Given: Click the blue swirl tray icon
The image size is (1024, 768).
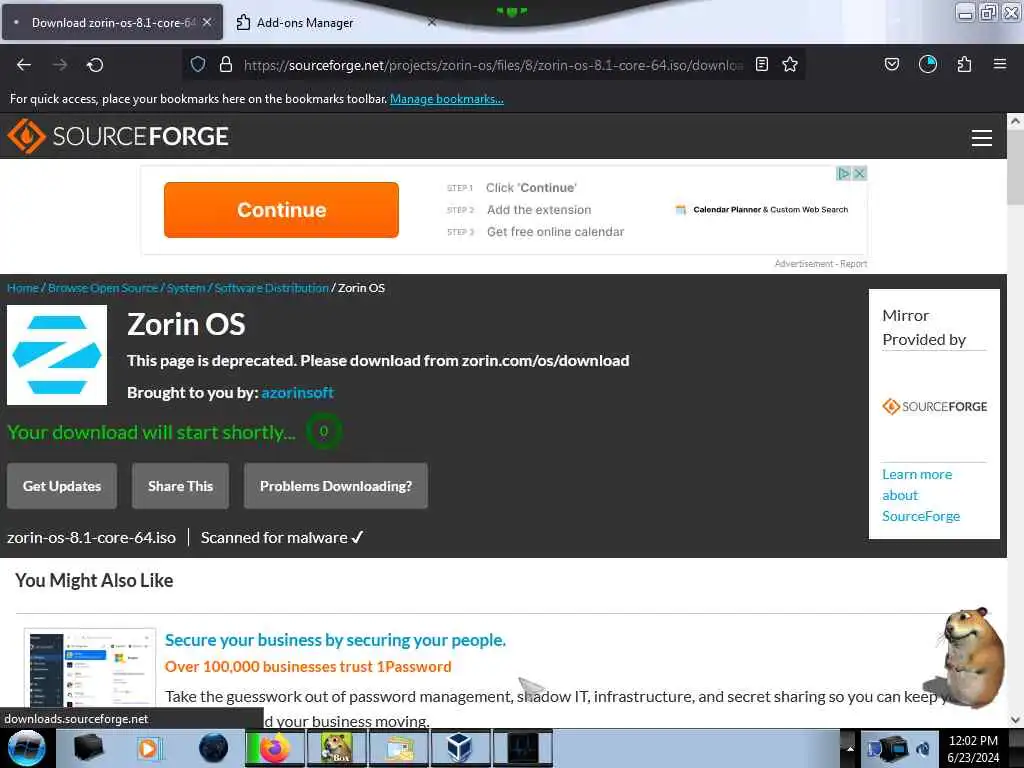Looking at the screenshot, I should coord(923,749).
